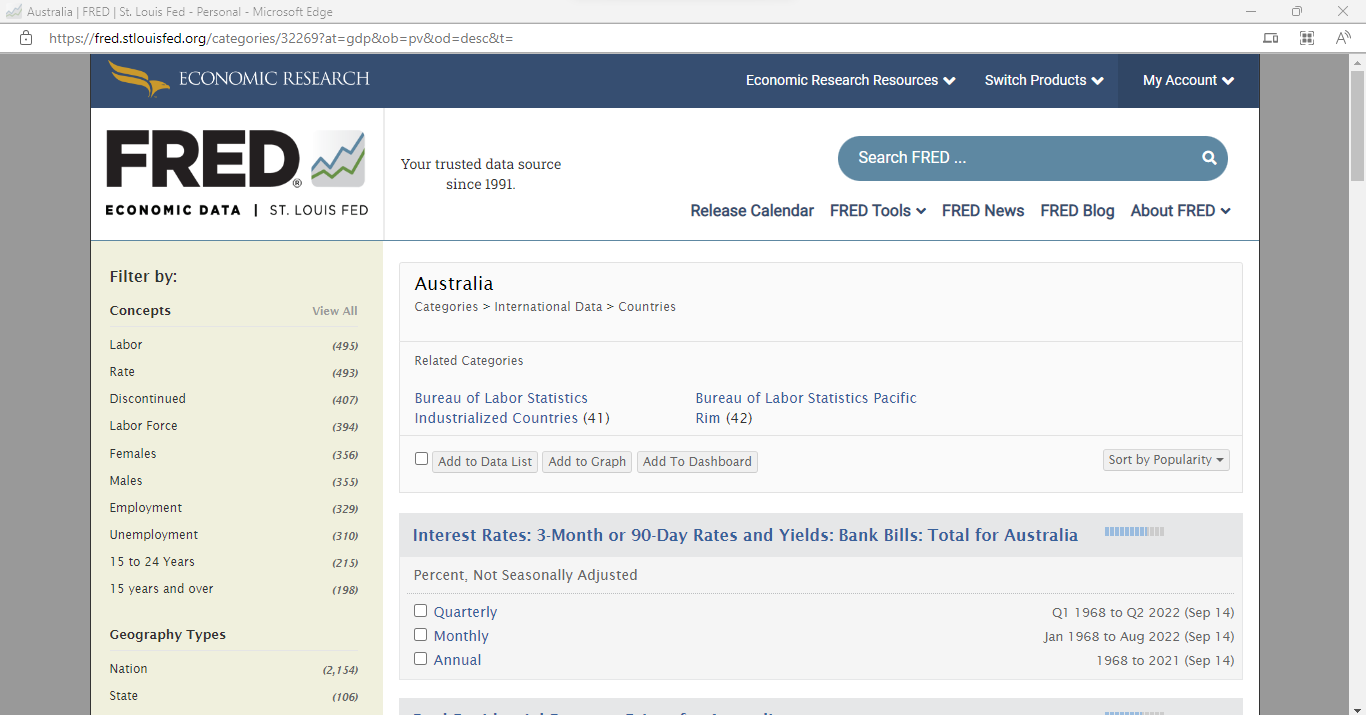
Task: Click the search magnifier icon
Action: [1209, 158]
